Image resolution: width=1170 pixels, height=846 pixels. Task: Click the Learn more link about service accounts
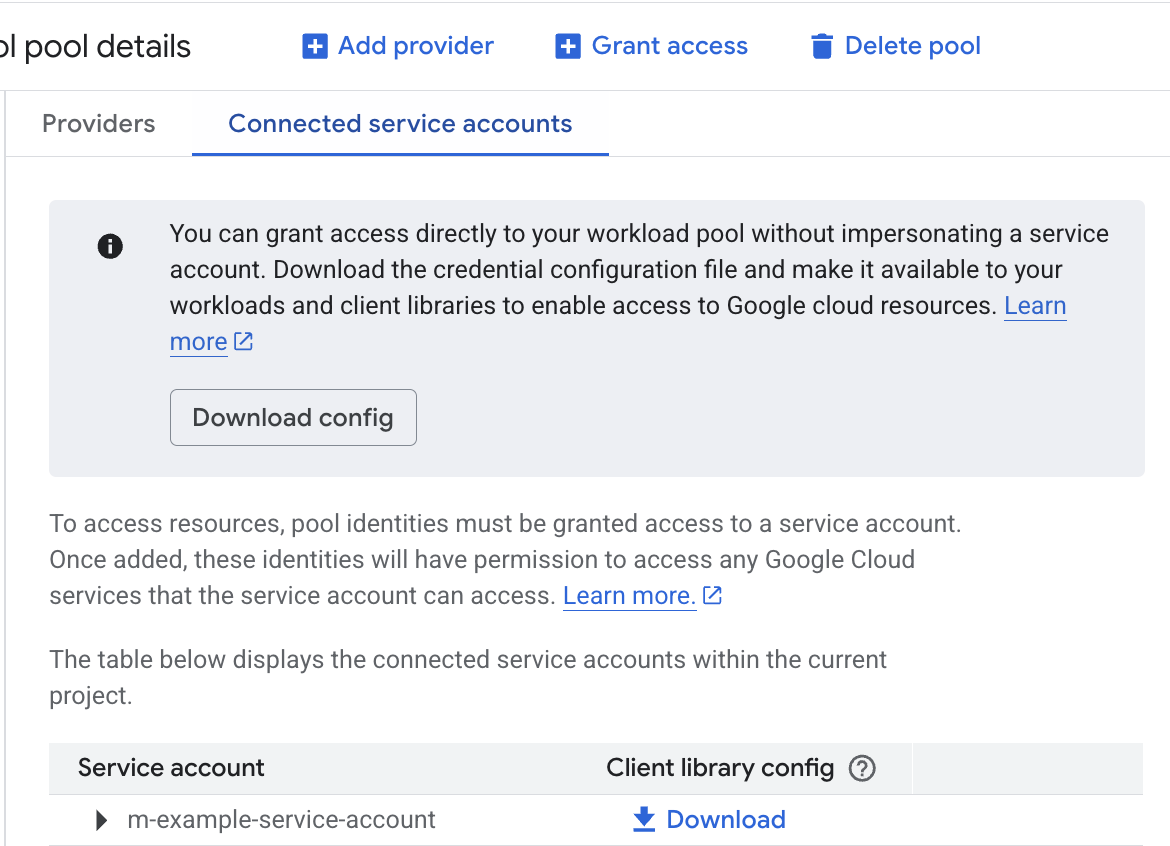(x=628, y=594)
